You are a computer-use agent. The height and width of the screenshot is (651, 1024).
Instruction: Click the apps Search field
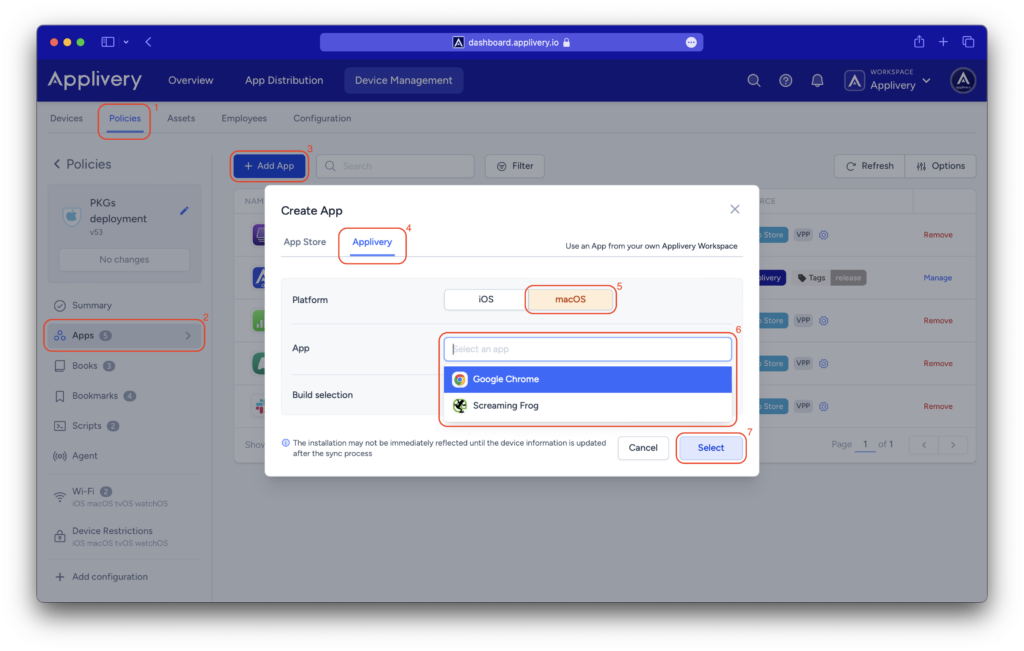[x=395, y=166]
